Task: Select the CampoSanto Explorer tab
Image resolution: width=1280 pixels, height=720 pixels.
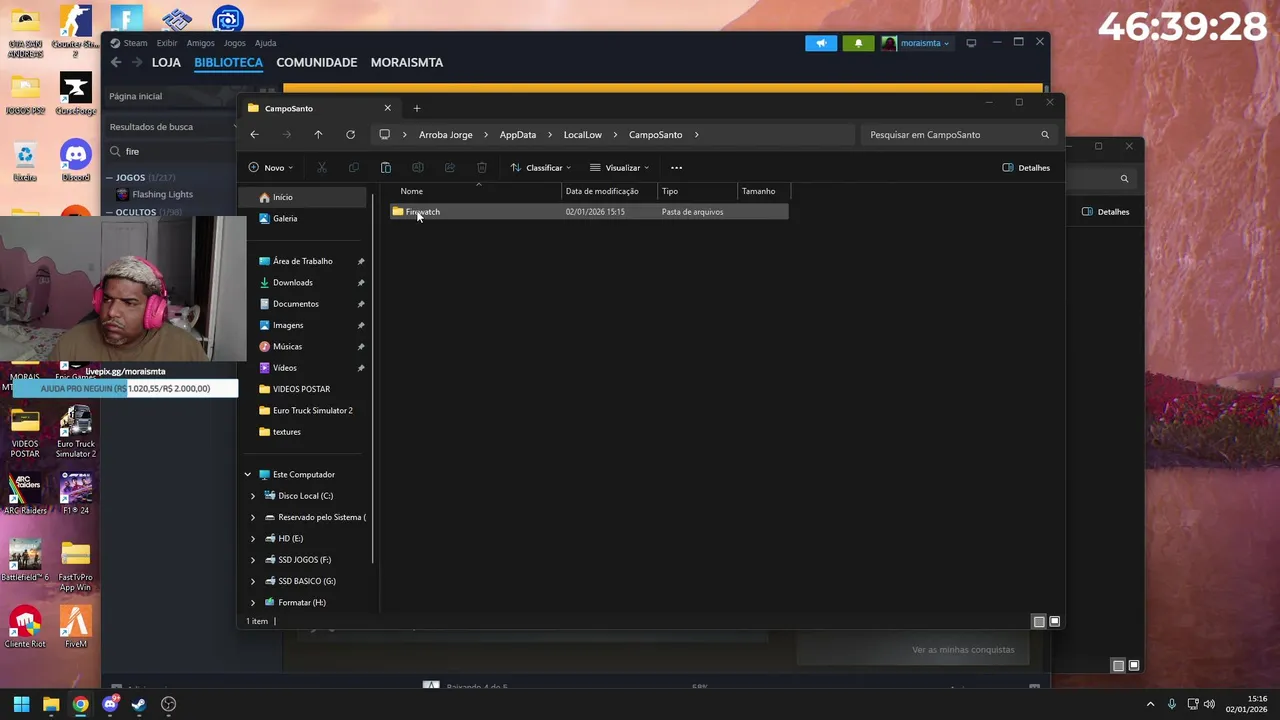Action: (x=319, y=108)
